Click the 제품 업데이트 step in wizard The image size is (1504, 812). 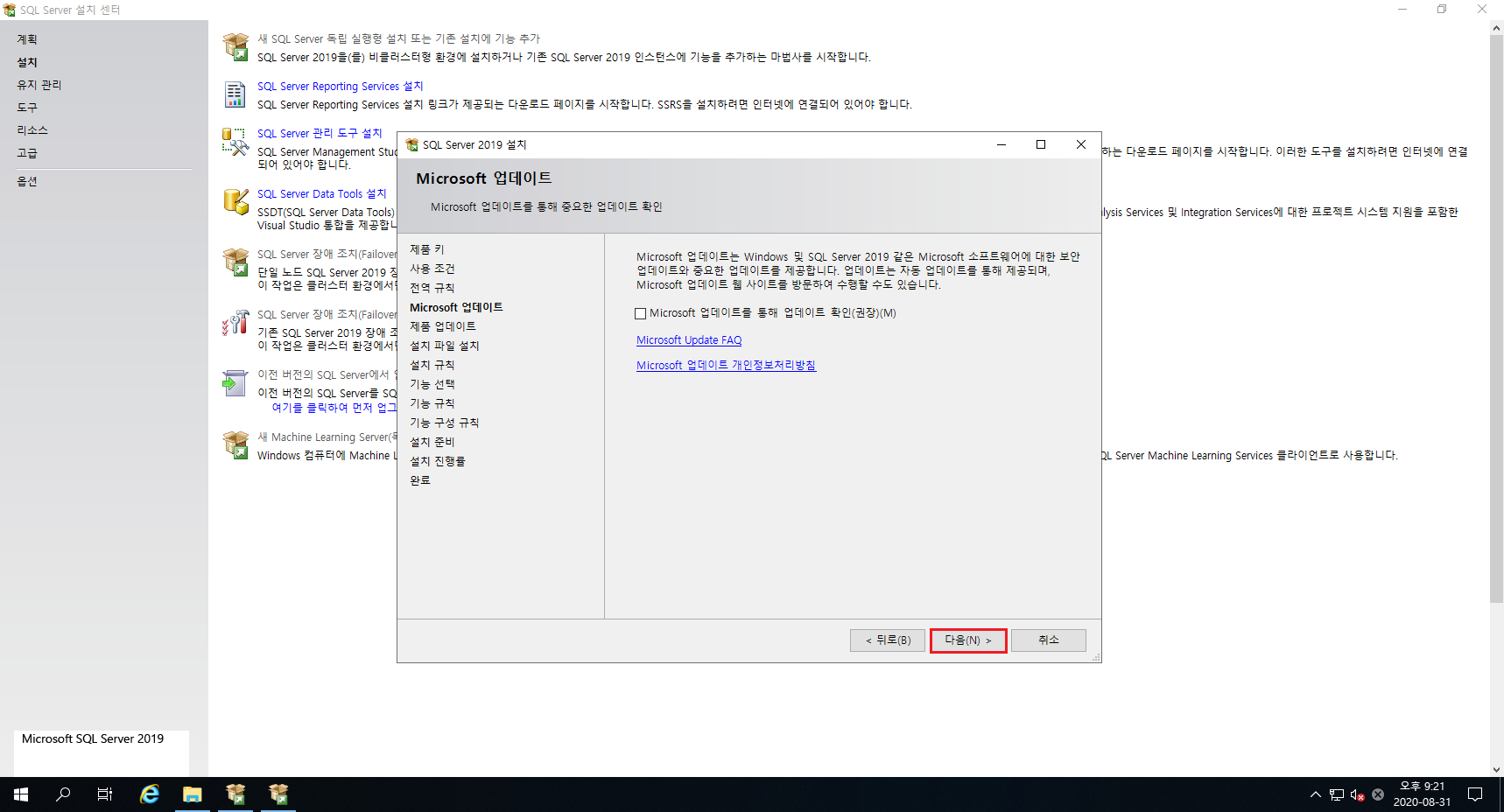coord(443,327)
